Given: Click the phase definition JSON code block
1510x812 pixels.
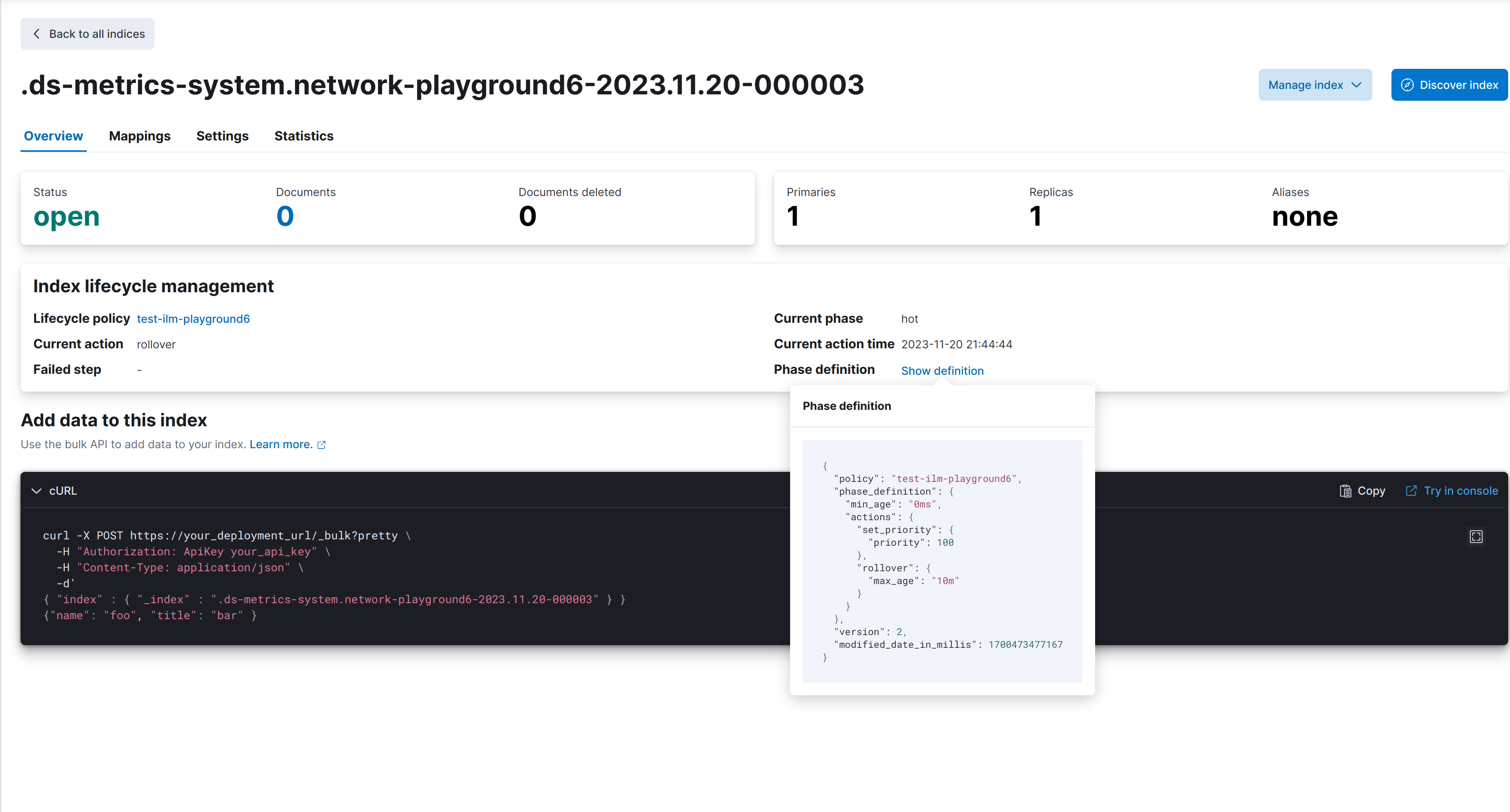Looking at the screenshot, I should (x=942, y=561).
